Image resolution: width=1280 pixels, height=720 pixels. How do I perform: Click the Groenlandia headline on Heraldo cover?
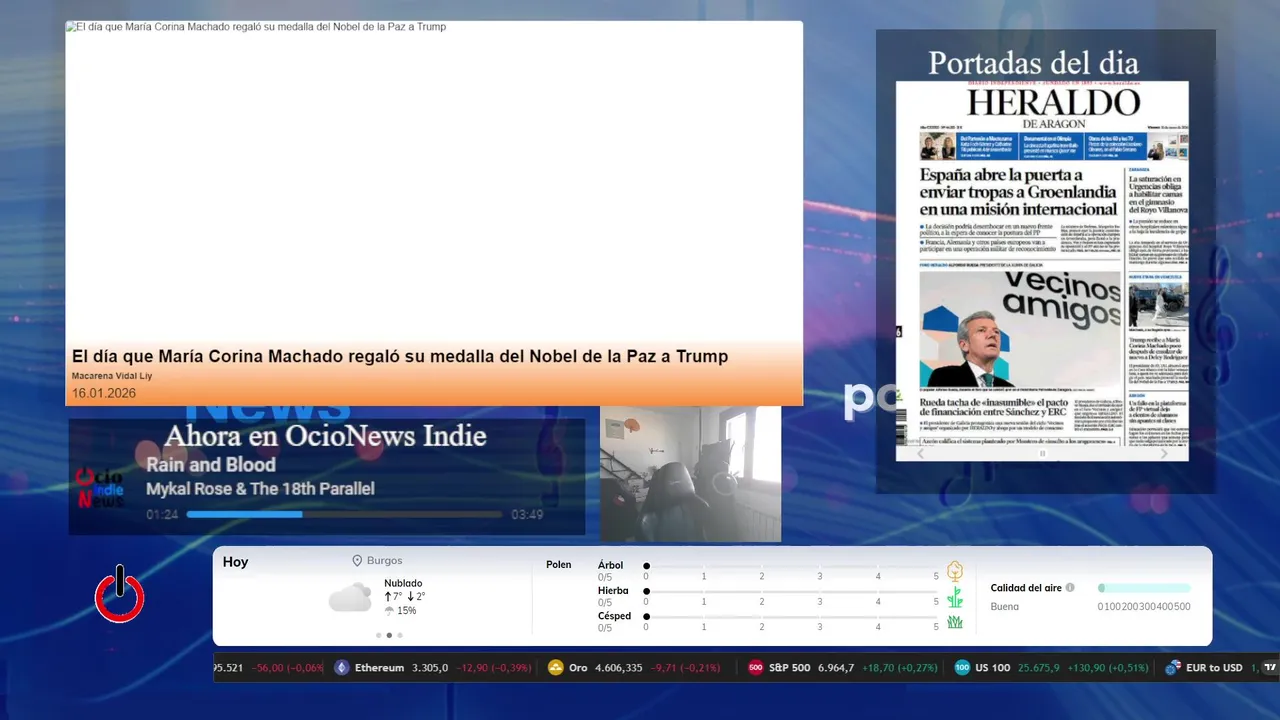tap(1018, 192)
